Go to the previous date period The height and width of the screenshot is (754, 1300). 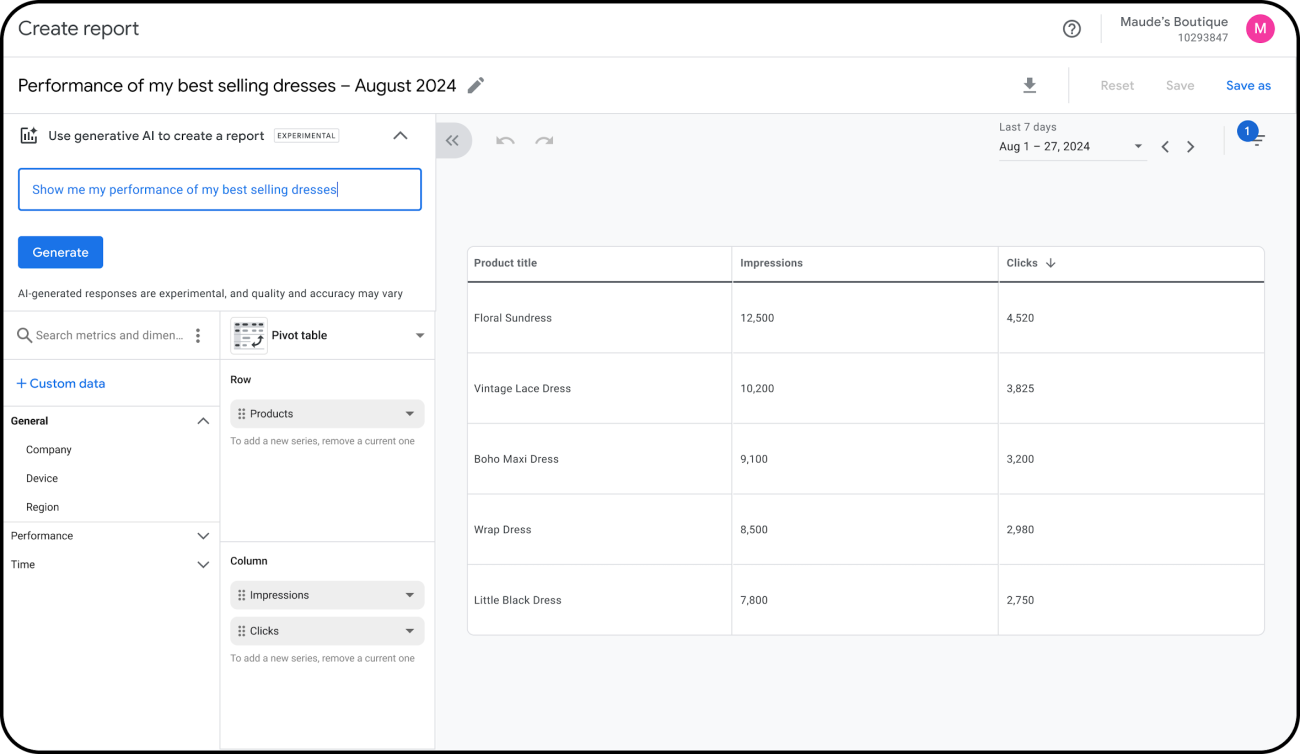coord(1165,147)
